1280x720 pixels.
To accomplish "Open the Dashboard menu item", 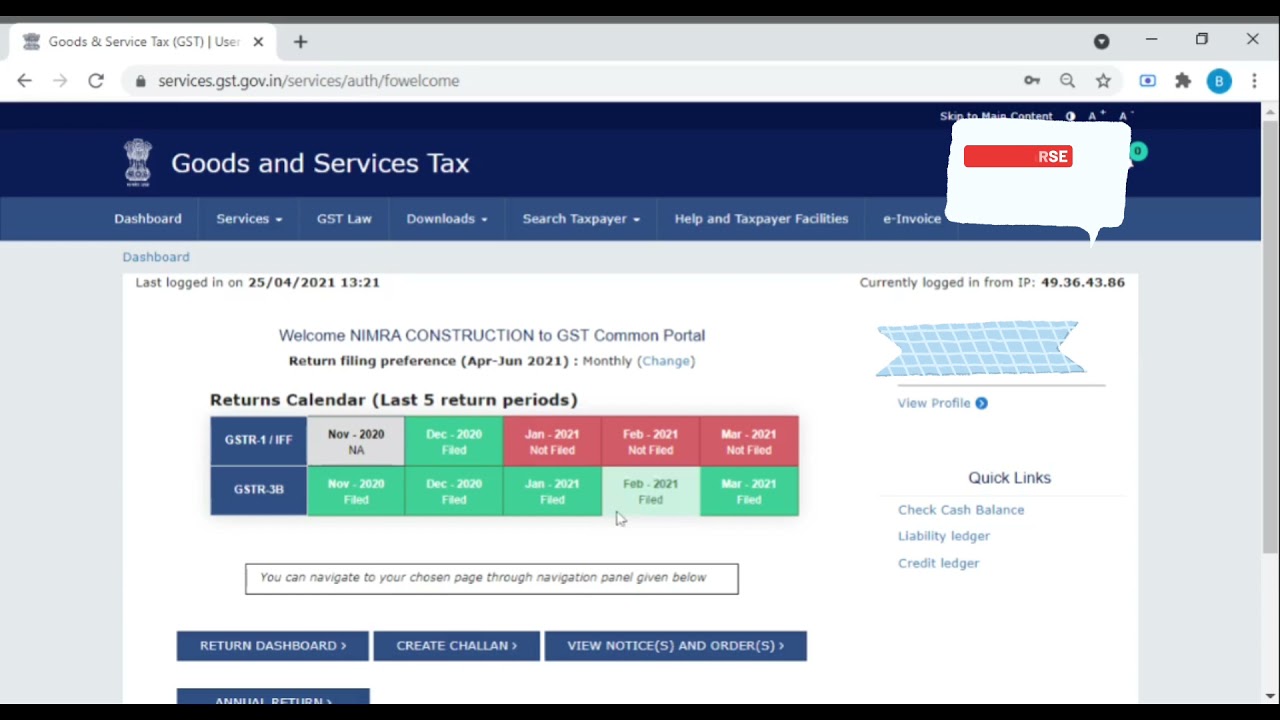I will pos(148,219).
